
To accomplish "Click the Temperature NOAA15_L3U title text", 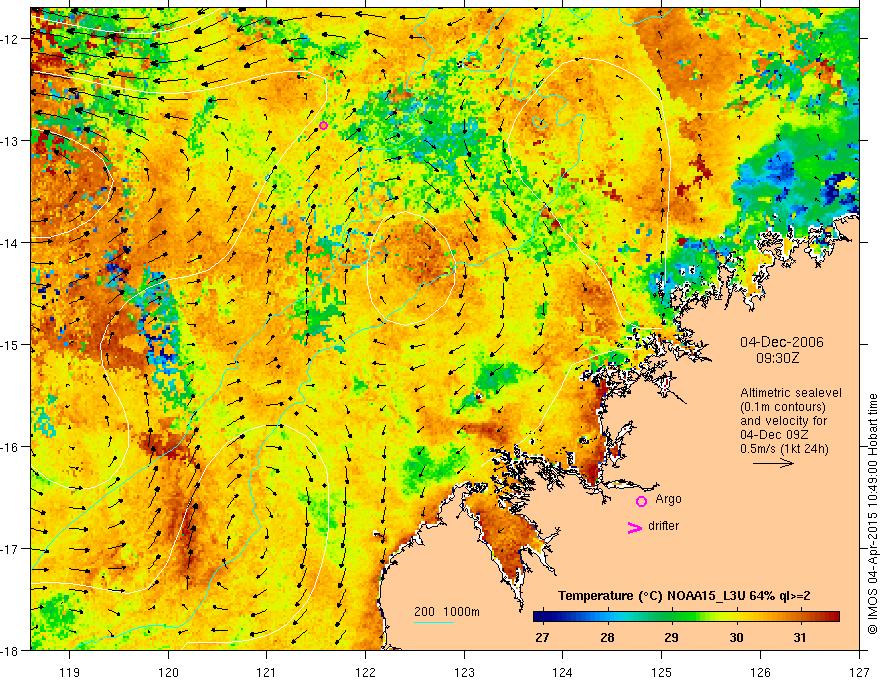I will click(x=684, y=596).
